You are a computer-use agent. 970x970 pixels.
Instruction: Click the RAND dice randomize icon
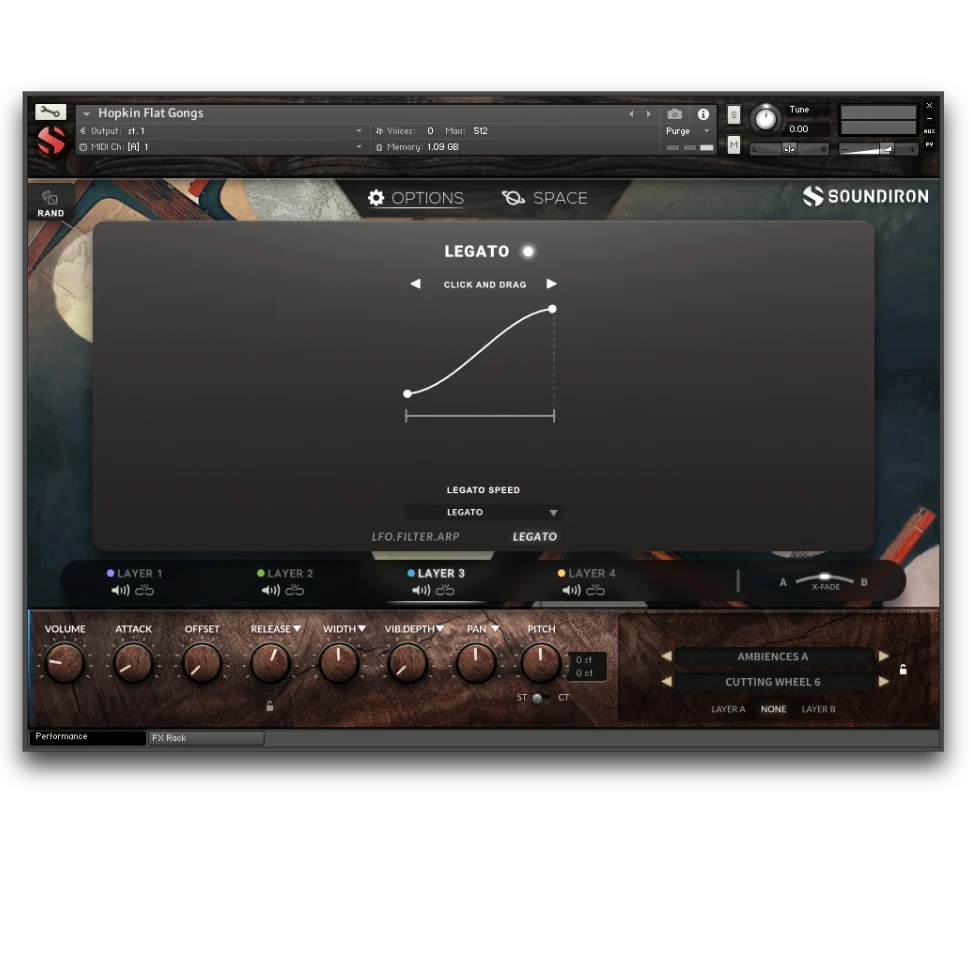pos(50,198)
